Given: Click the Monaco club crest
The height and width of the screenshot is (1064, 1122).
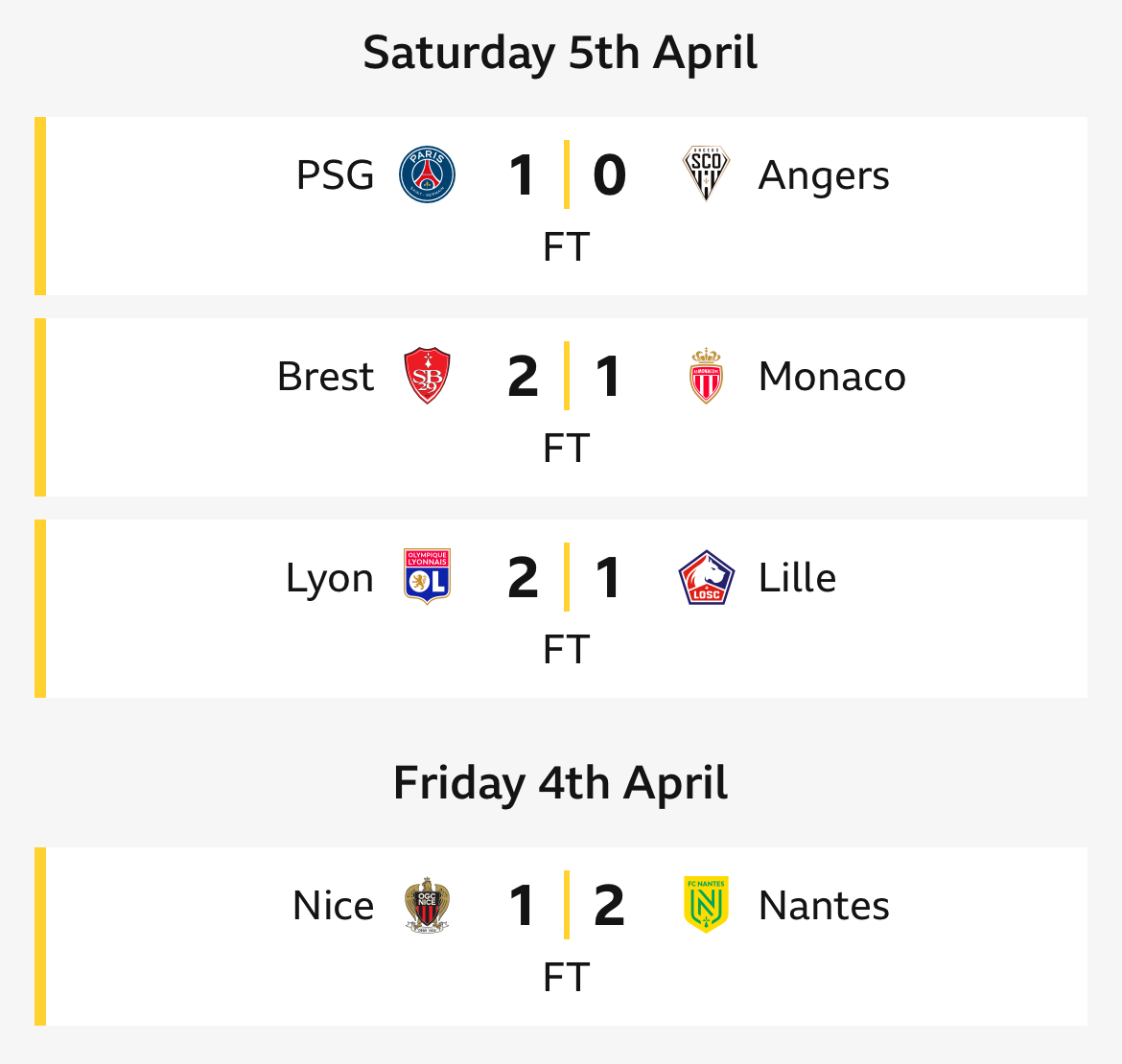Looking at the screenshot, I should [x=706, y=376].
